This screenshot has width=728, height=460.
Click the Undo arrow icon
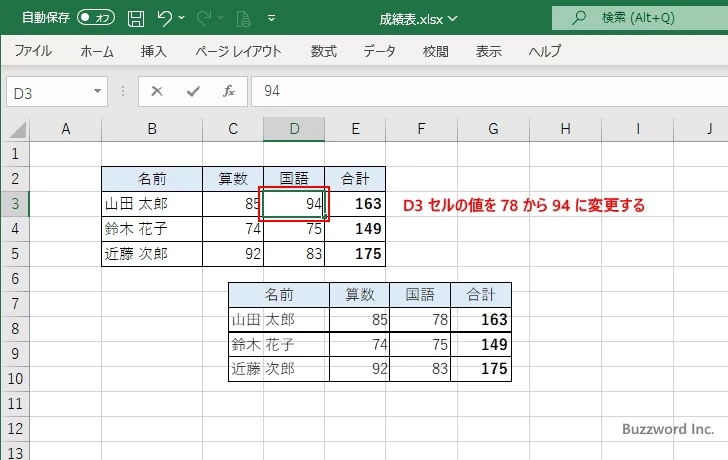pos(166,17)
